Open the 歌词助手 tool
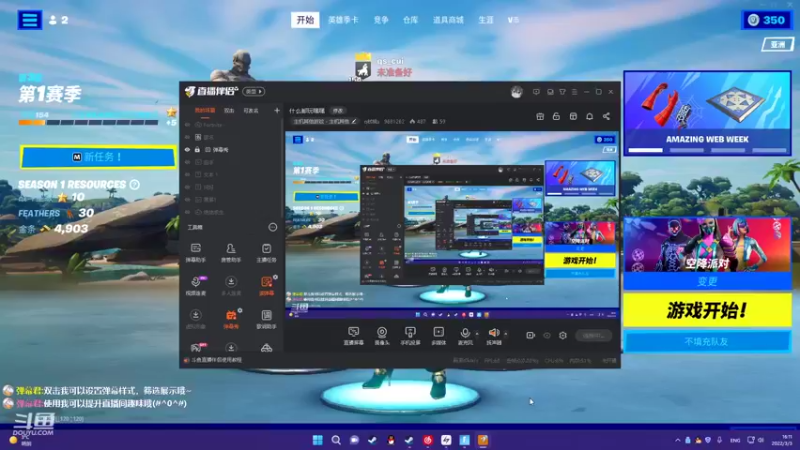Image resolution: width=800 pixels, height=450 pixels. pos(266,318)
